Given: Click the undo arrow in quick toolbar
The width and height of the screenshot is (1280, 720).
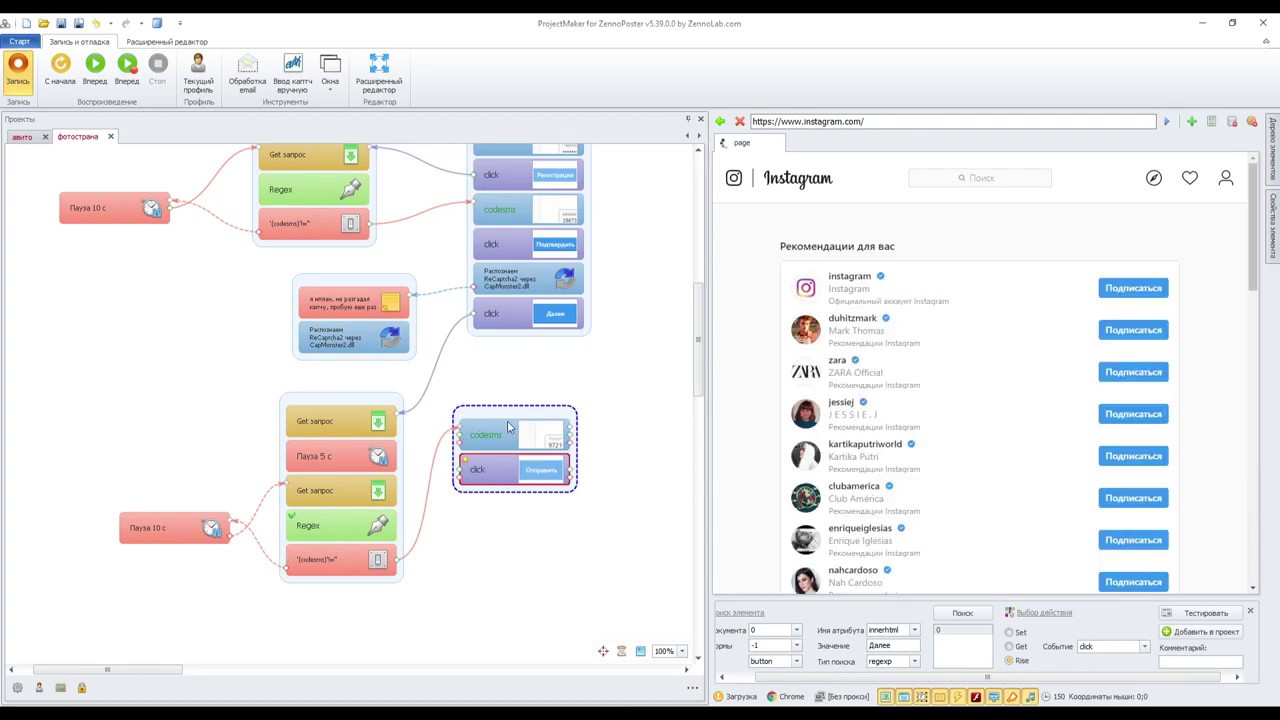Looking at the screenshot, I should 97,23.
